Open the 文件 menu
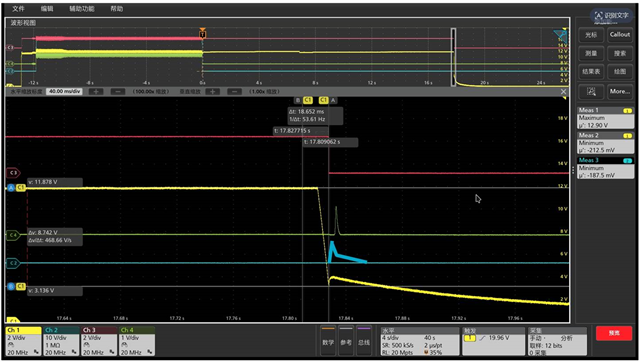Screen dimensions: 640x362 pyautogui.click(x=18, y=9)
